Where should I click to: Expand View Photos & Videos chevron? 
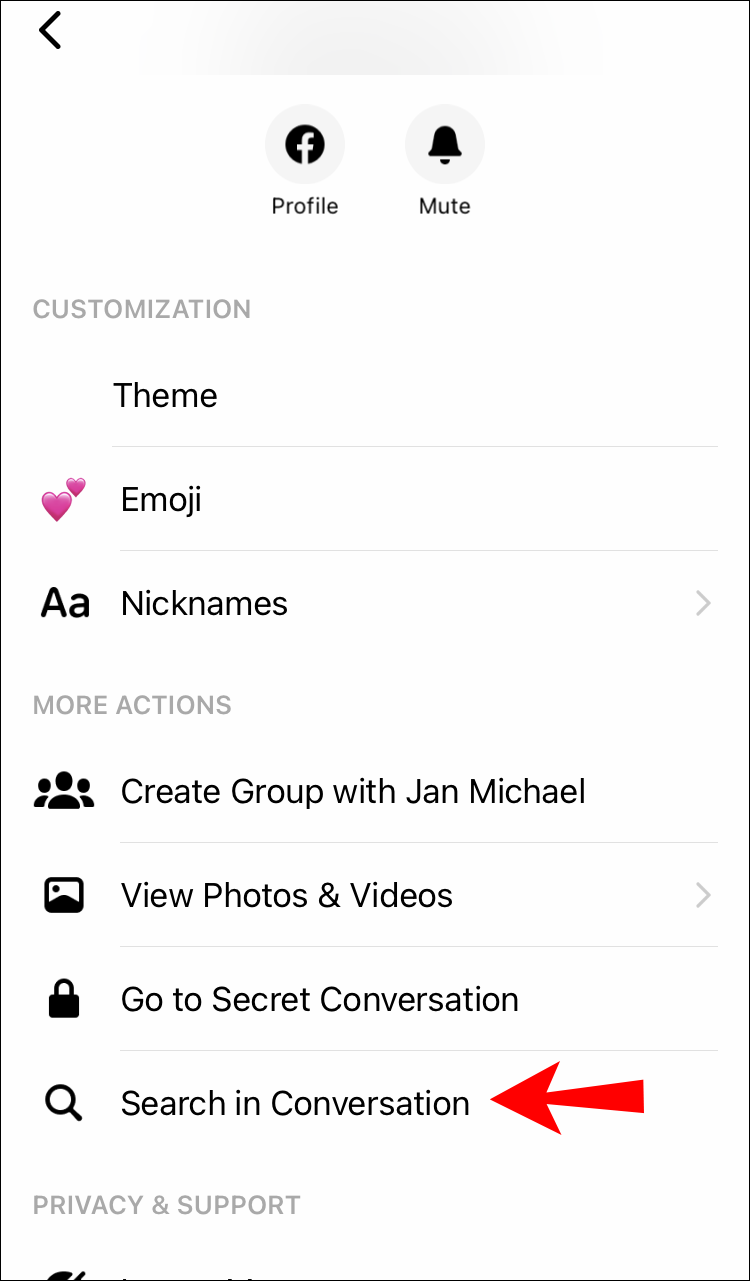click(703, 895)
